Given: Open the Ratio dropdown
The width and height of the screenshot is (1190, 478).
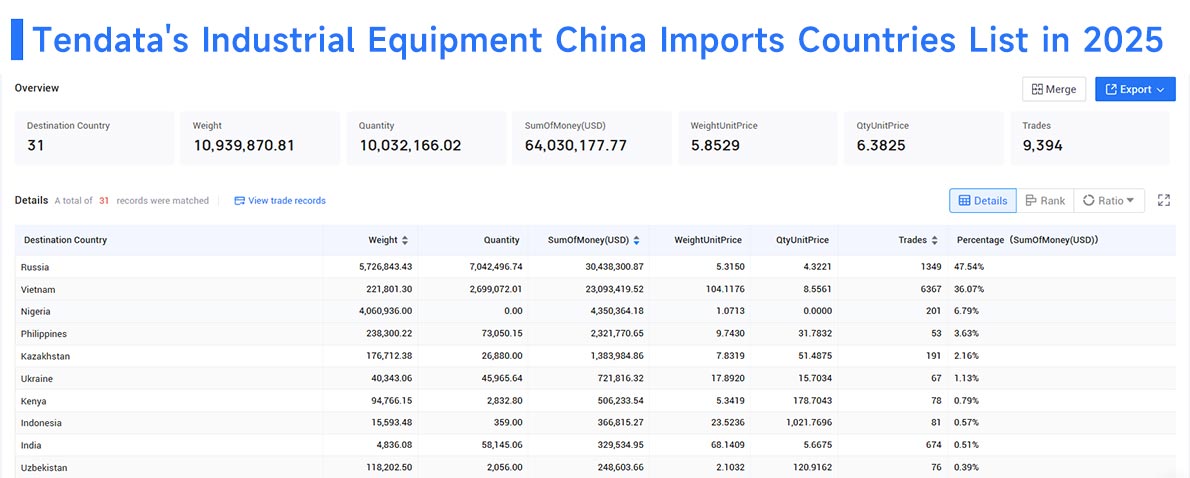Looking at the screenshot, I should tap(1109, 200).
